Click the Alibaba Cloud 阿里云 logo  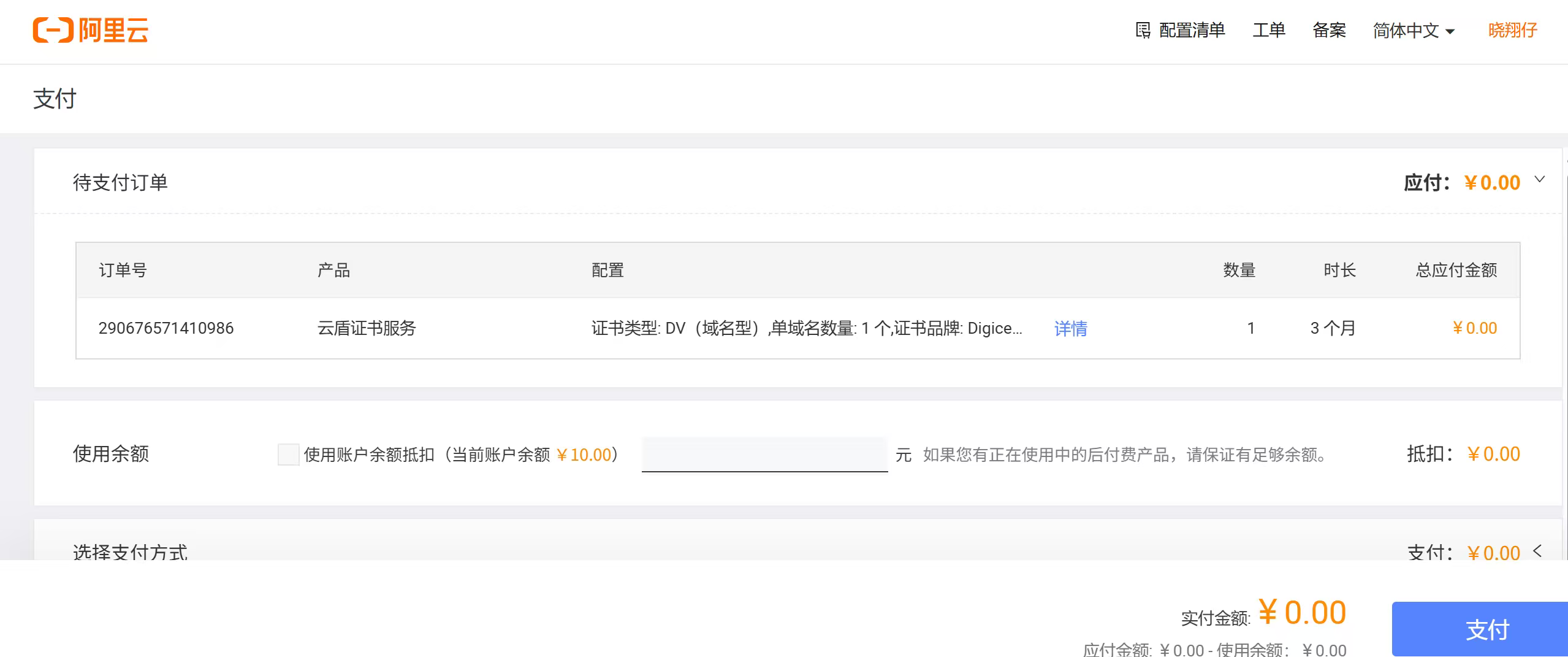(x=91, y=30)
